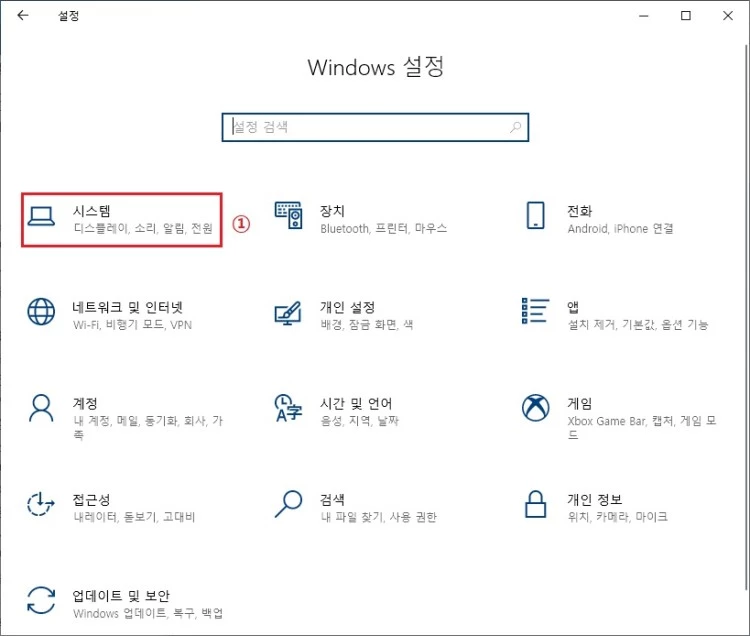
Task: Open 네트워크 및 인터넷 settings title
Action: [128, 307]
